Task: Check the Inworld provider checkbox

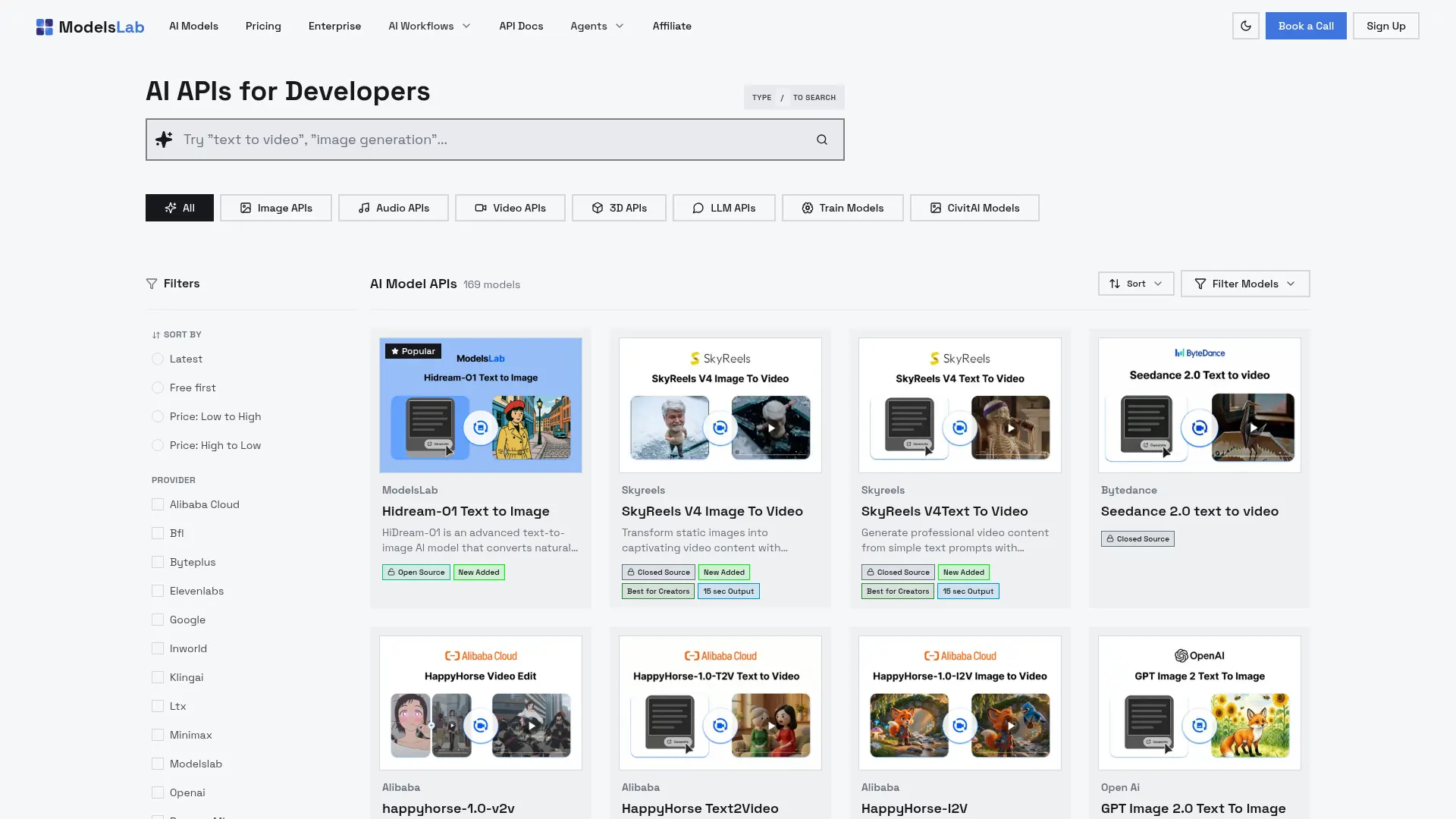Action: coord(158,648)
